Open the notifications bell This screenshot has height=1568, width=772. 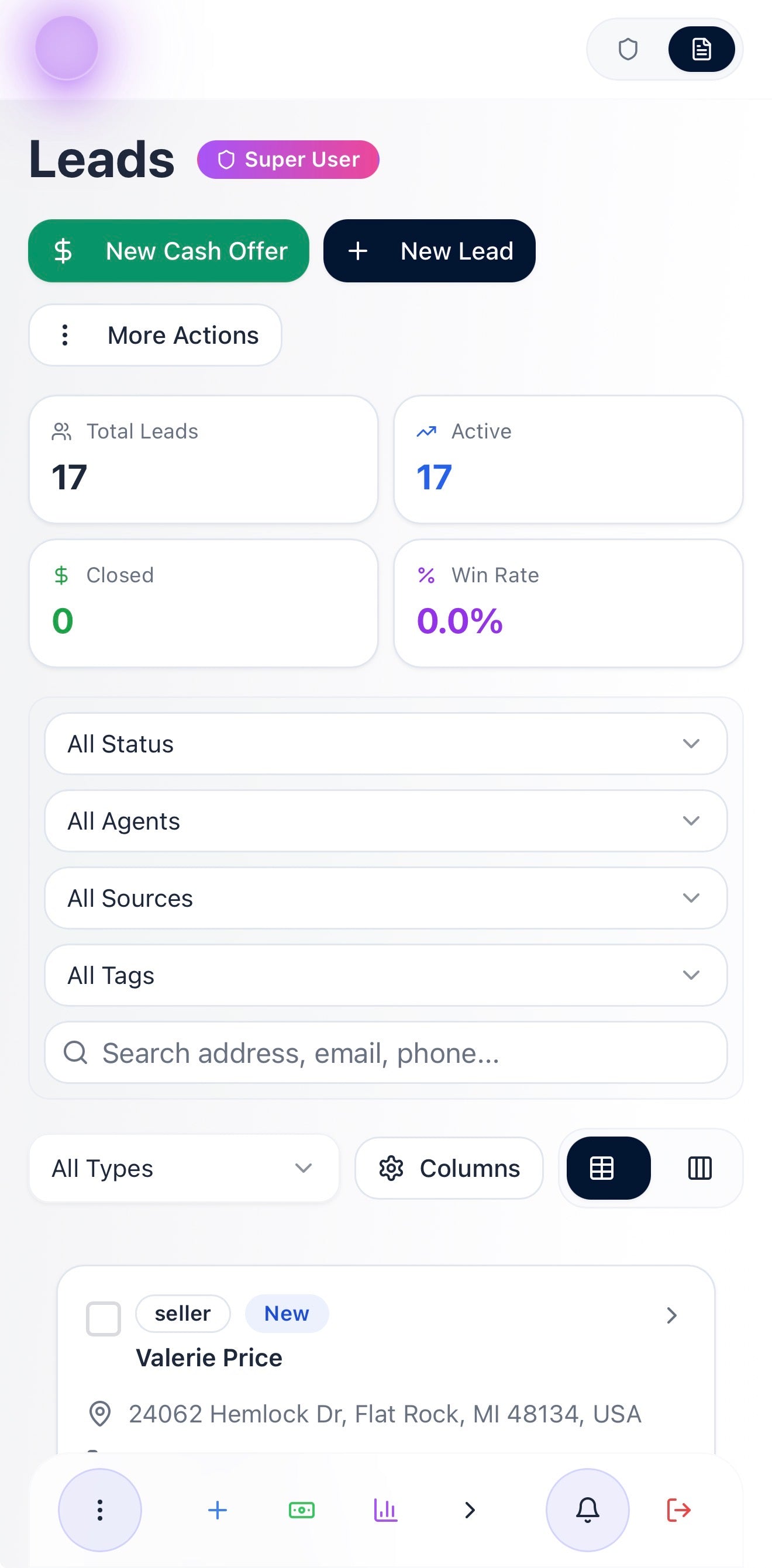588,1510
